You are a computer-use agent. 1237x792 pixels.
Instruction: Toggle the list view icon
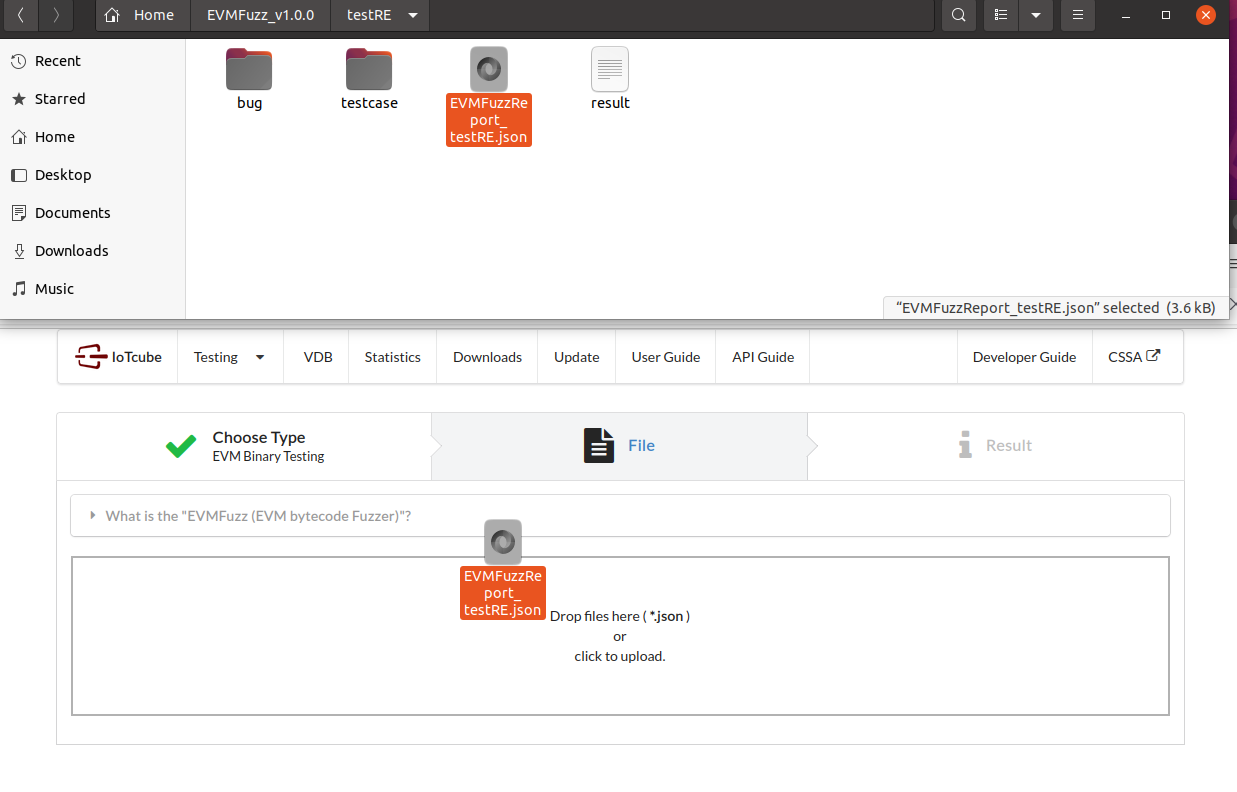(x=1001, y=15)
